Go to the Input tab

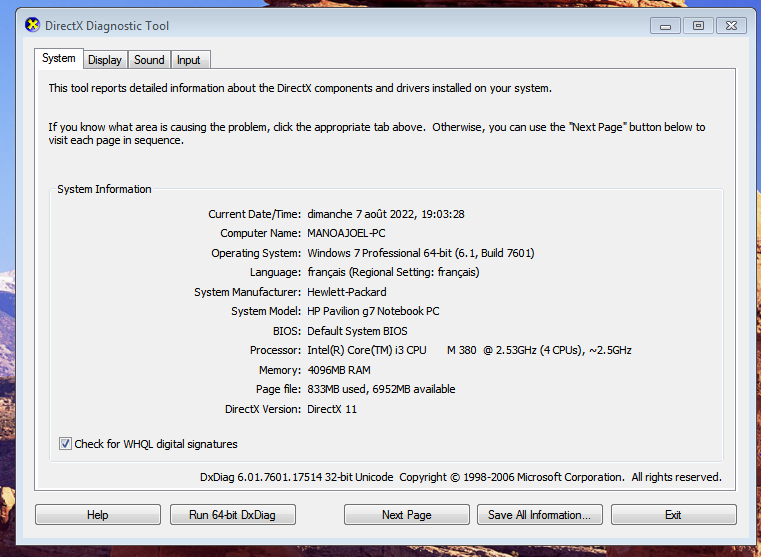click(189, 60)
